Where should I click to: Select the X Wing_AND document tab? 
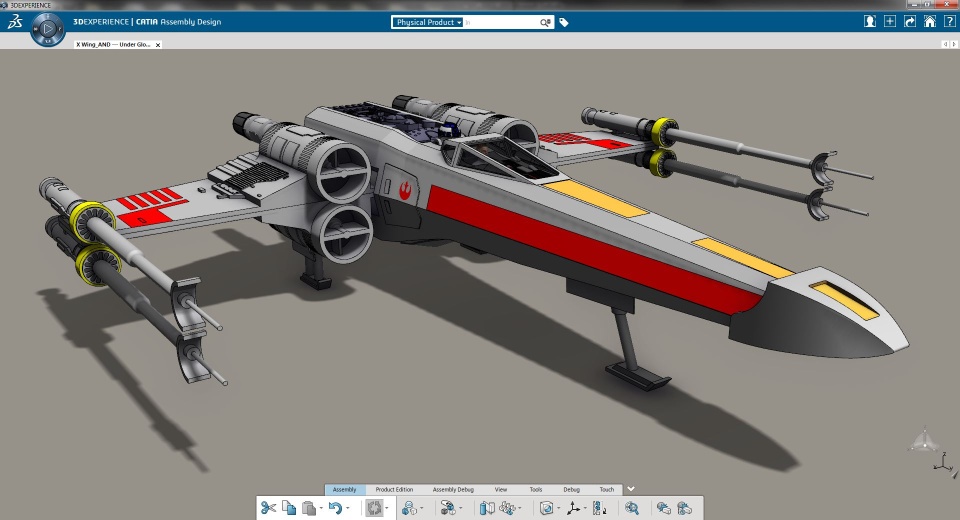coord(113,45)
